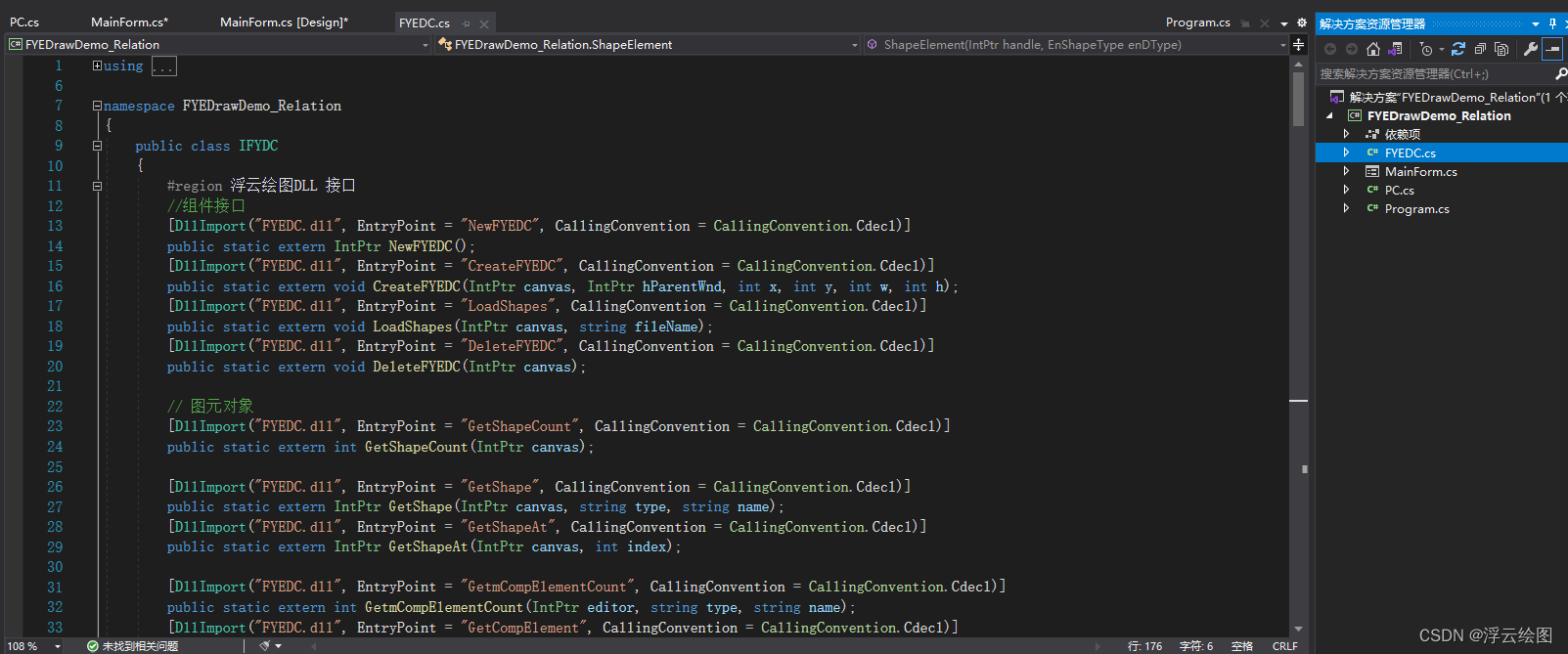Switch to MainForm.cs [Design]* tab

[x=284, y=22]
